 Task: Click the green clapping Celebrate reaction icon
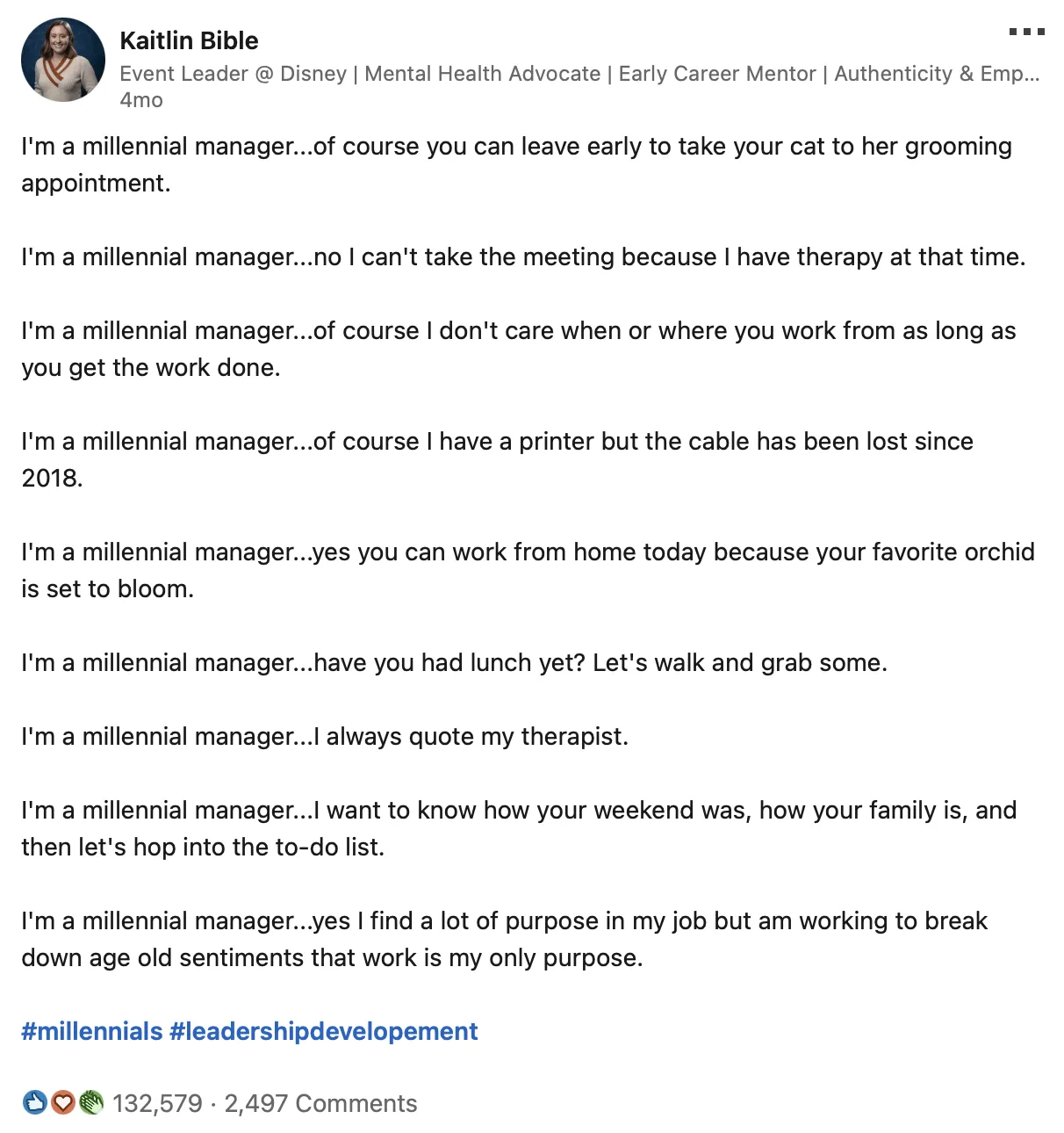90,1102
